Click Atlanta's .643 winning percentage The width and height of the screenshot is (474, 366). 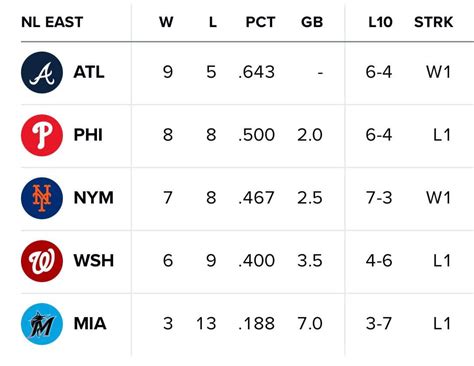[257, 72]
